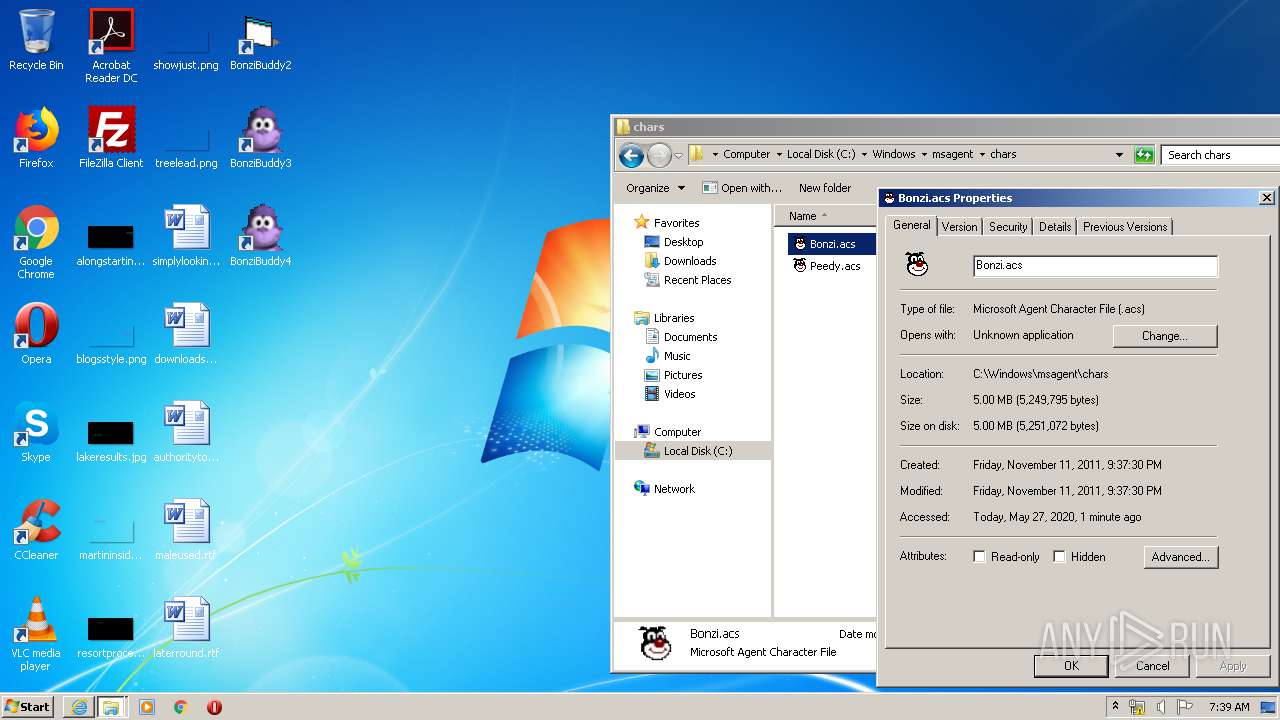Select the lakeresults.jpg desktop file
Viewport: 1280px width, 720px height.
[x=111, y=440]
